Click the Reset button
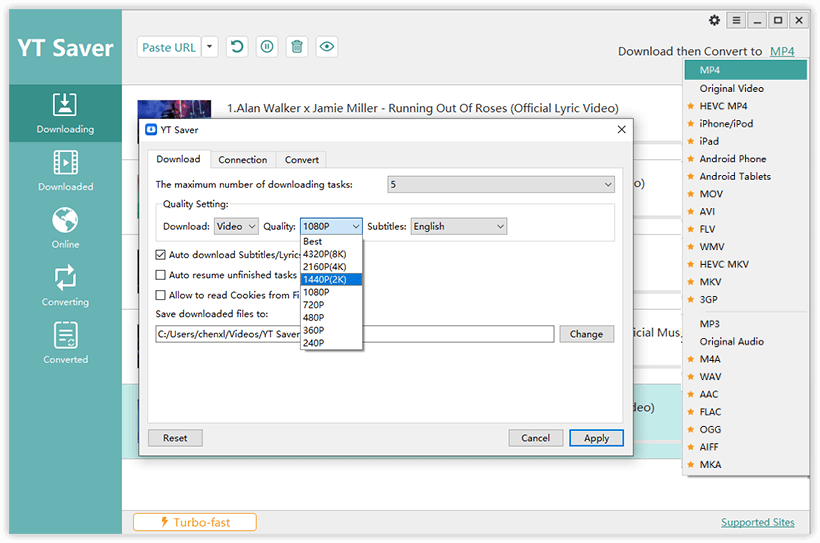The image size is (820, 543). click(175, 438)
